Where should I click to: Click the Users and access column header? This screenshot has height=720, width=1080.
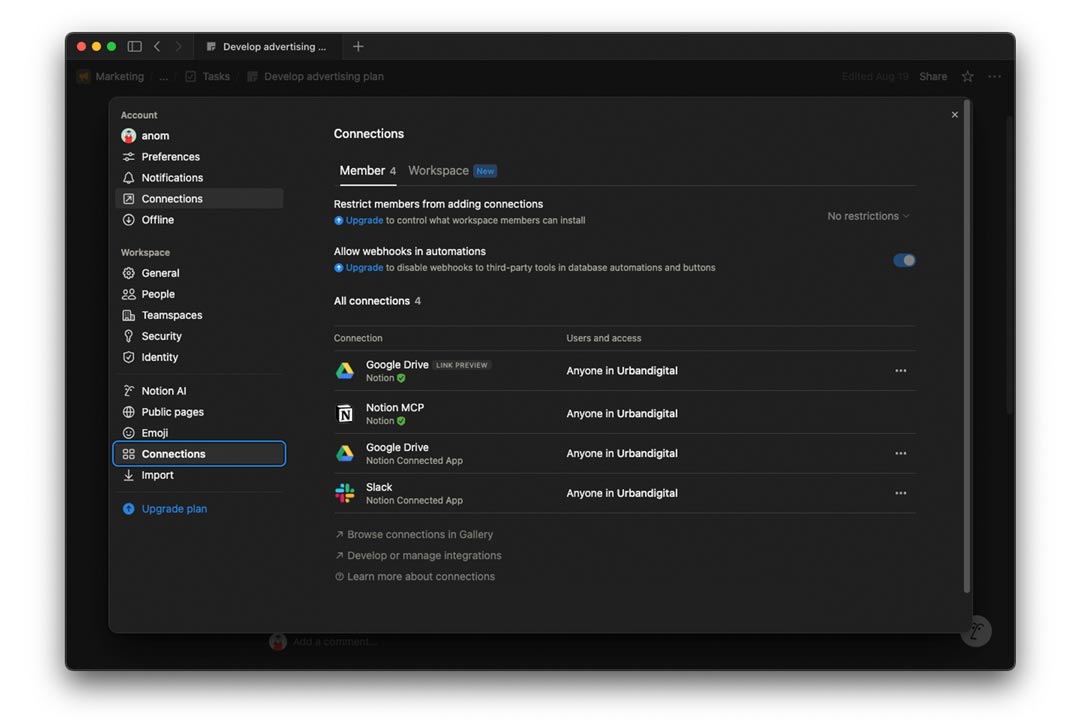pyautogui.click(x=603, y=338)
